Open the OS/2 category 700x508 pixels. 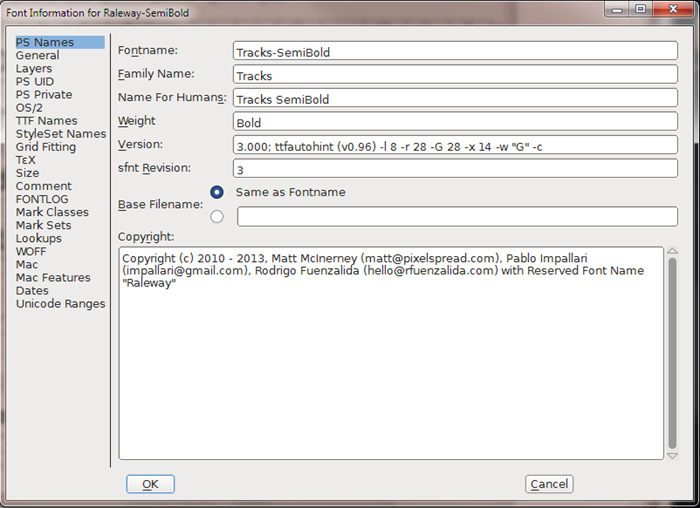point(29,108)
